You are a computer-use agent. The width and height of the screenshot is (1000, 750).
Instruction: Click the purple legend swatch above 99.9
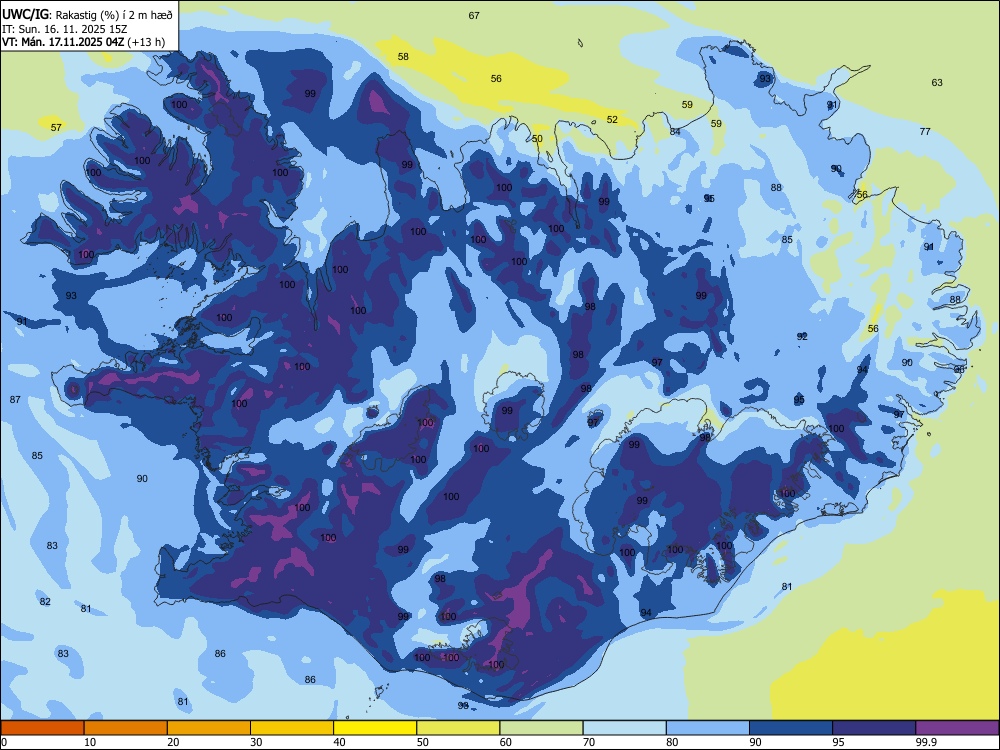pos(957,728)
